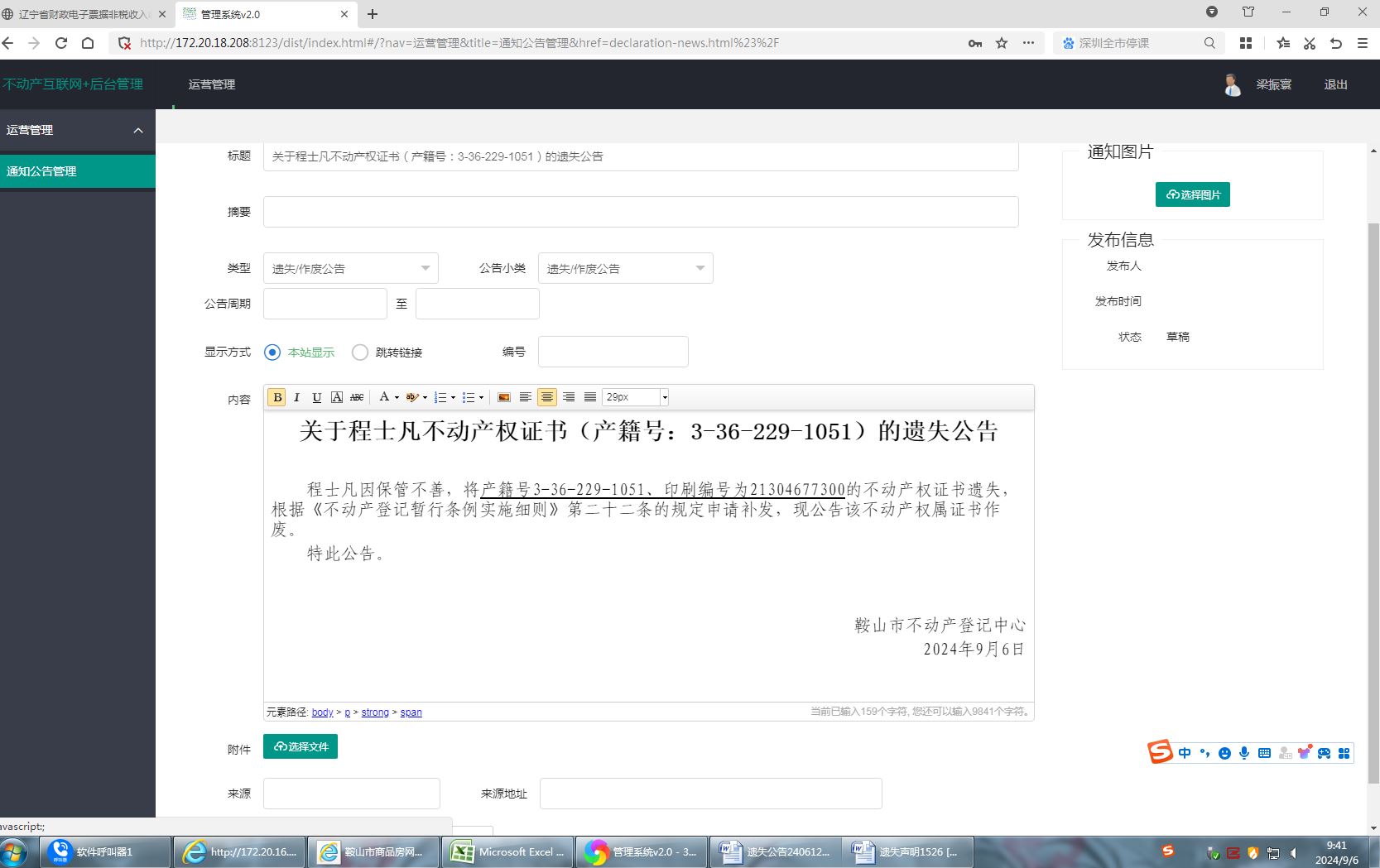
Task: Go to the browser home page
Action: click(88, 43)
